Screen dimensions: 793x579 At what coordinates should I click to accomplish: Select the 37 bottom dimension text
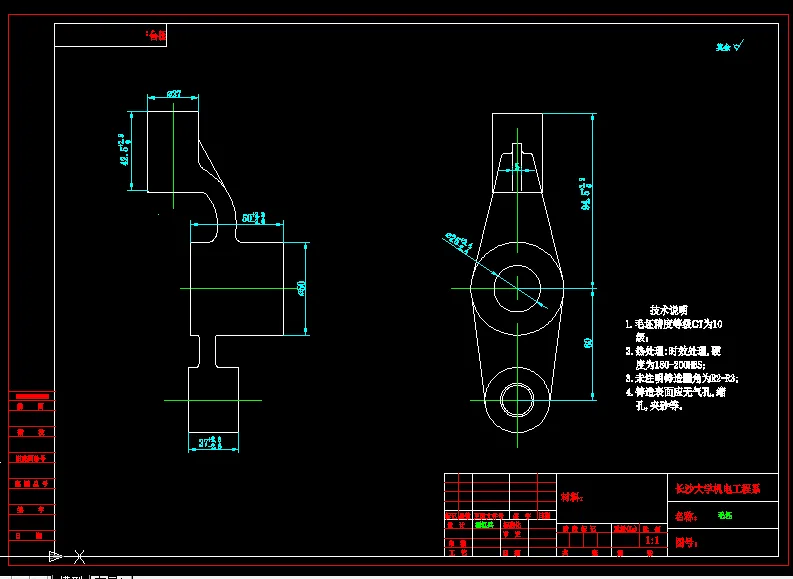pyautogui.click(x=210, y=442)
